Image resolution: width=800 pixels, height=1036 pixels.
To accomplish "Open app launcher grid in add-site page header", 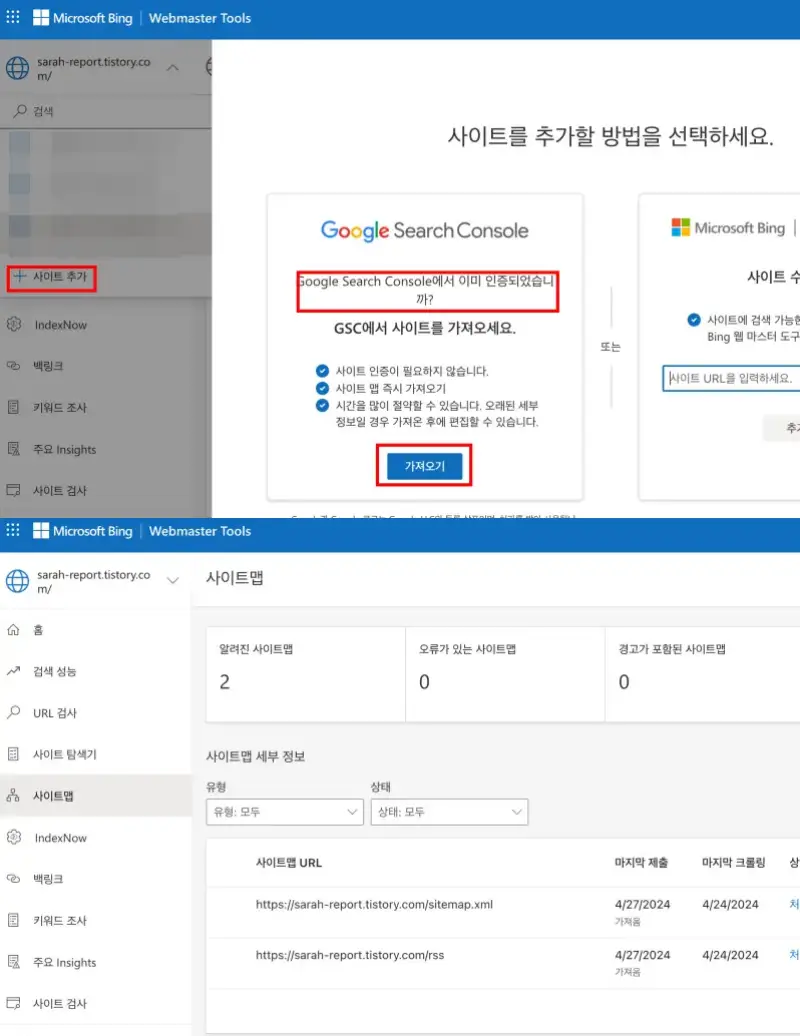I will coord(13,17).
